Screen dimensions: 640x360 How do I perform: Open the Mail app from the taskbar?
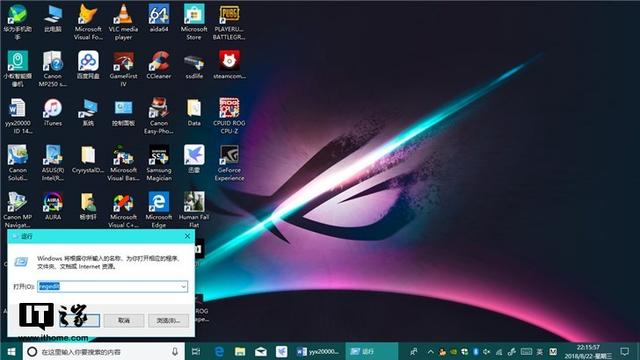(x=261, y=351)
